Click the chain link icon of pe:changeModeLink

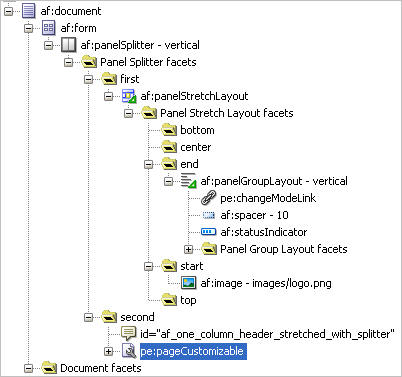[x=209, y=198]
